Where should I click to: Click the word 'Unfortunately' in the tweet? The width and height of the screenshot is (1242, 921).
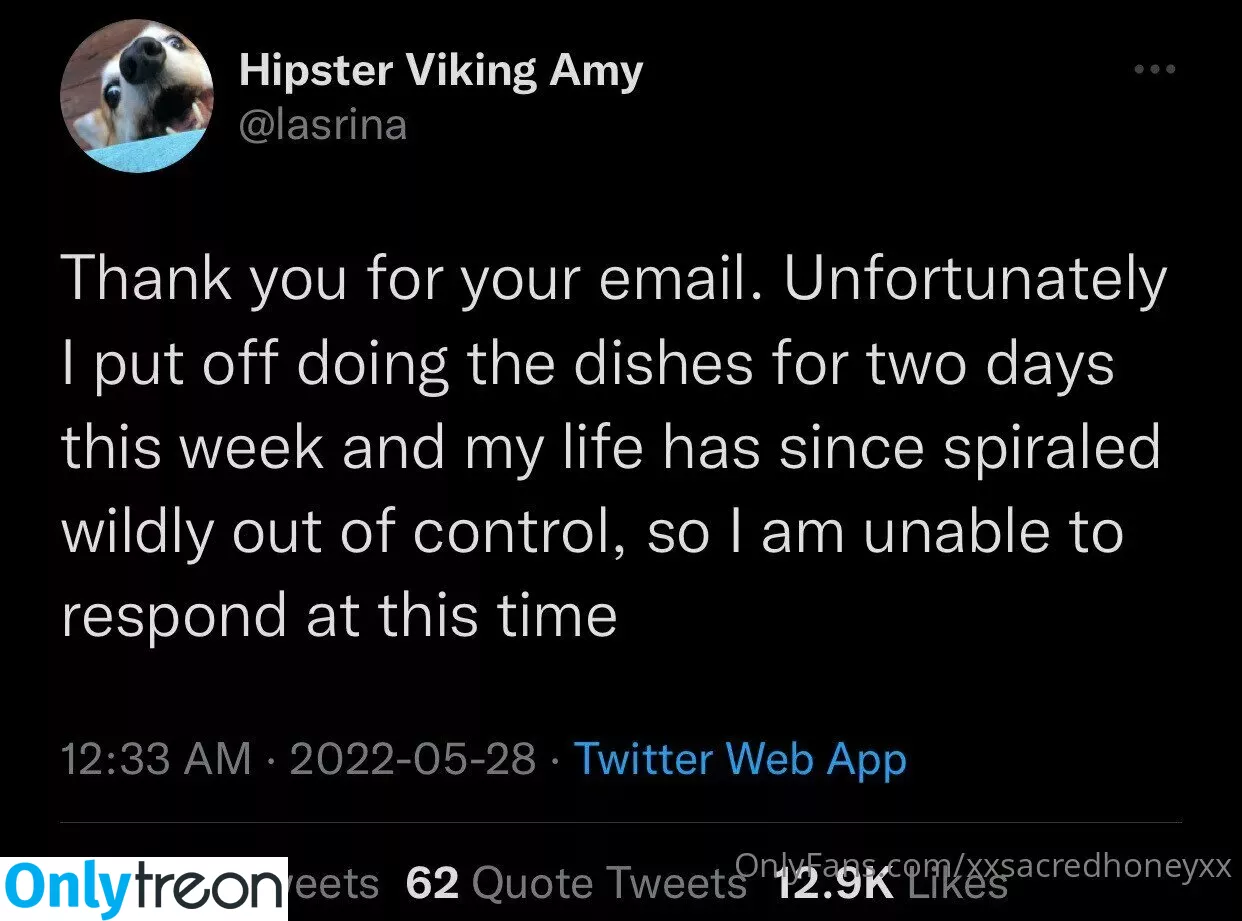(x=975, y=280)
